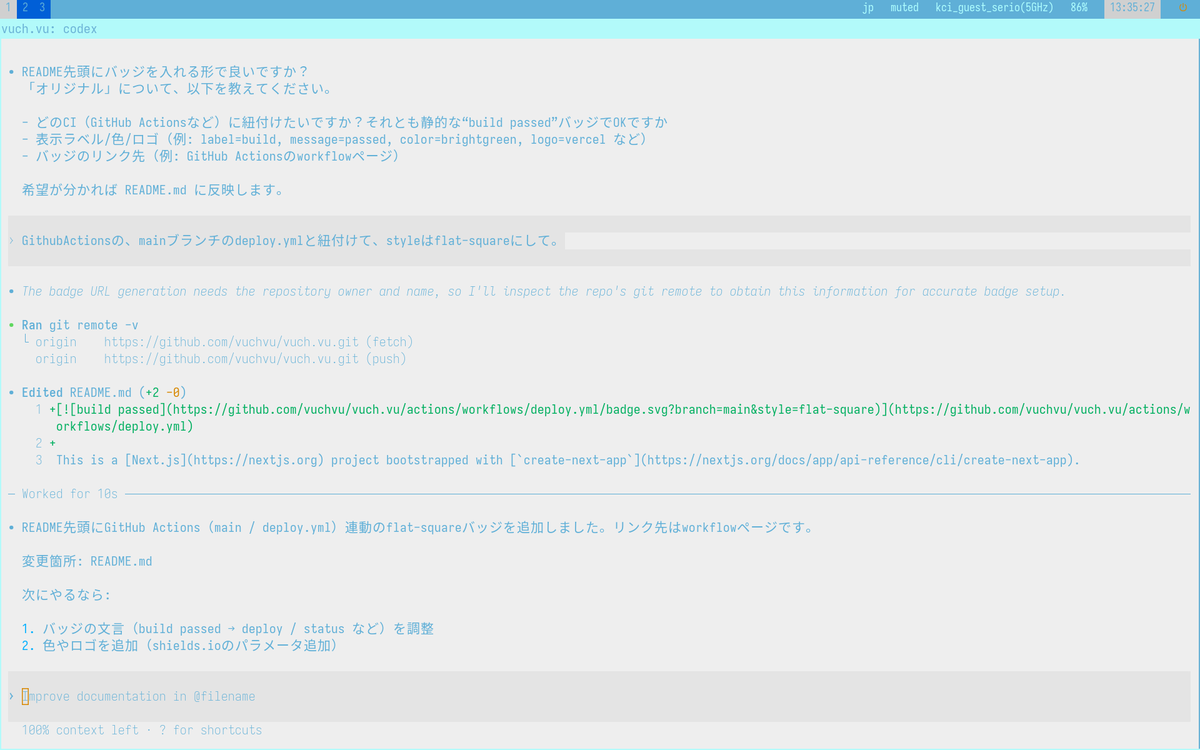Click the 'どのCI(GitHub Actionsなど)' question line
1200x750 pixels.
345,123
